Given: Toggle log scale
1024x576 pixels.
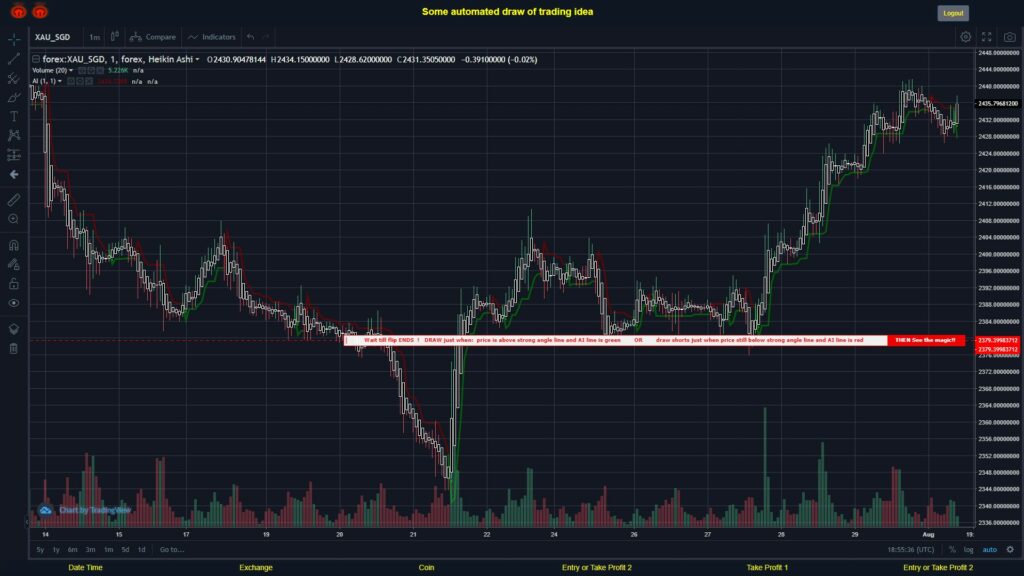Looking at the screenshot, I should [968, 550].
